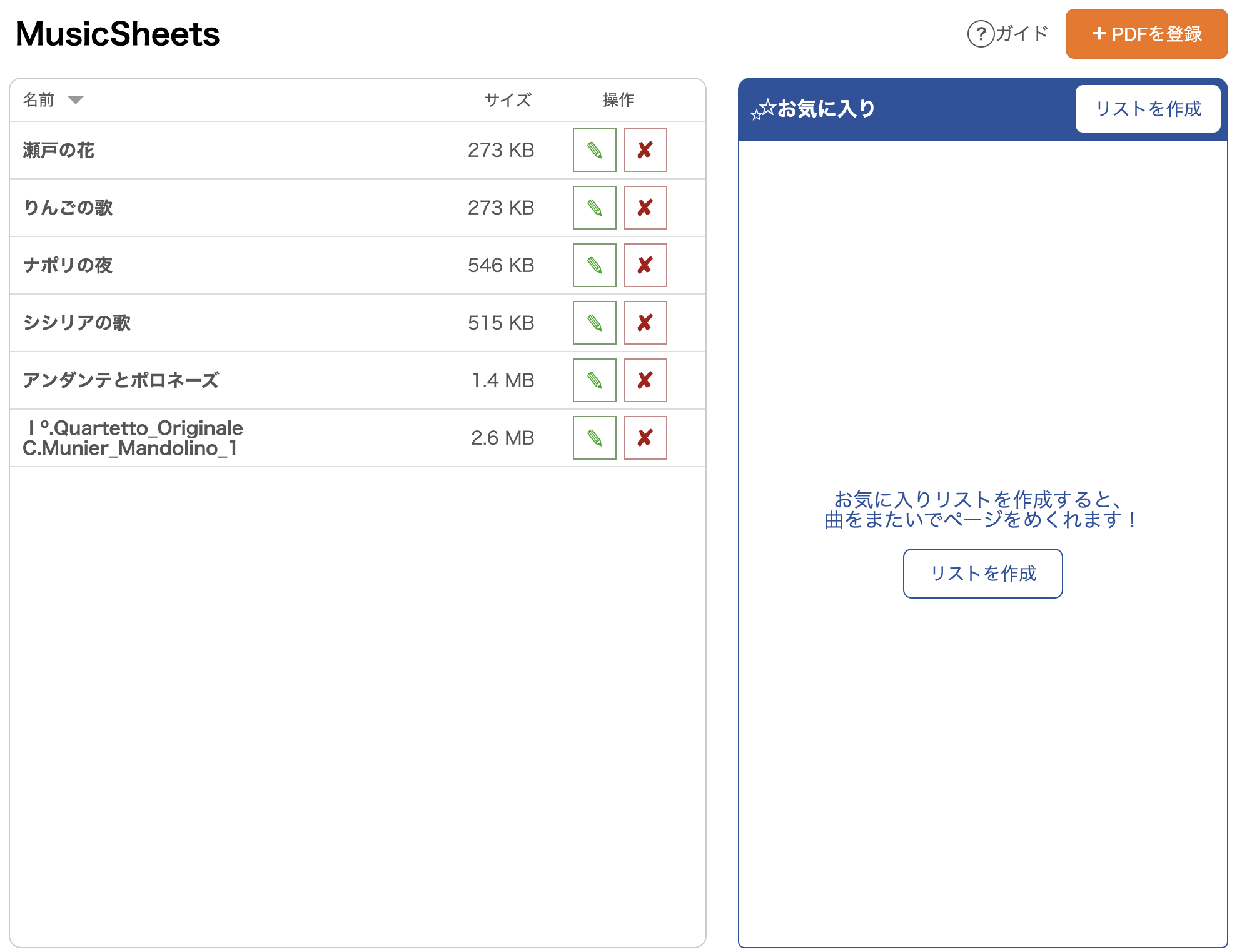
Task: Toggle sort order with the 名前 arrow
Action: (75, 100)
